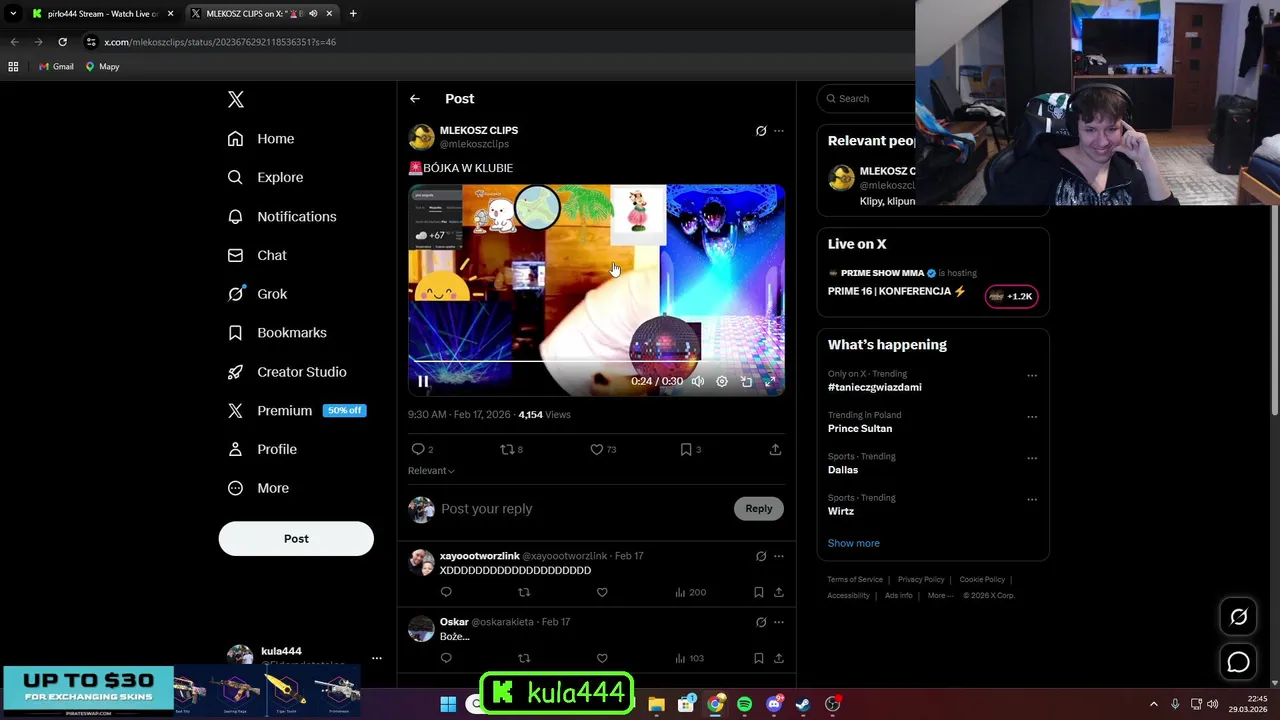Image resolution: width=1280 pixels, height=720 pixels.
Task: Seek on the video progress bar
Action: pos(596,361)
